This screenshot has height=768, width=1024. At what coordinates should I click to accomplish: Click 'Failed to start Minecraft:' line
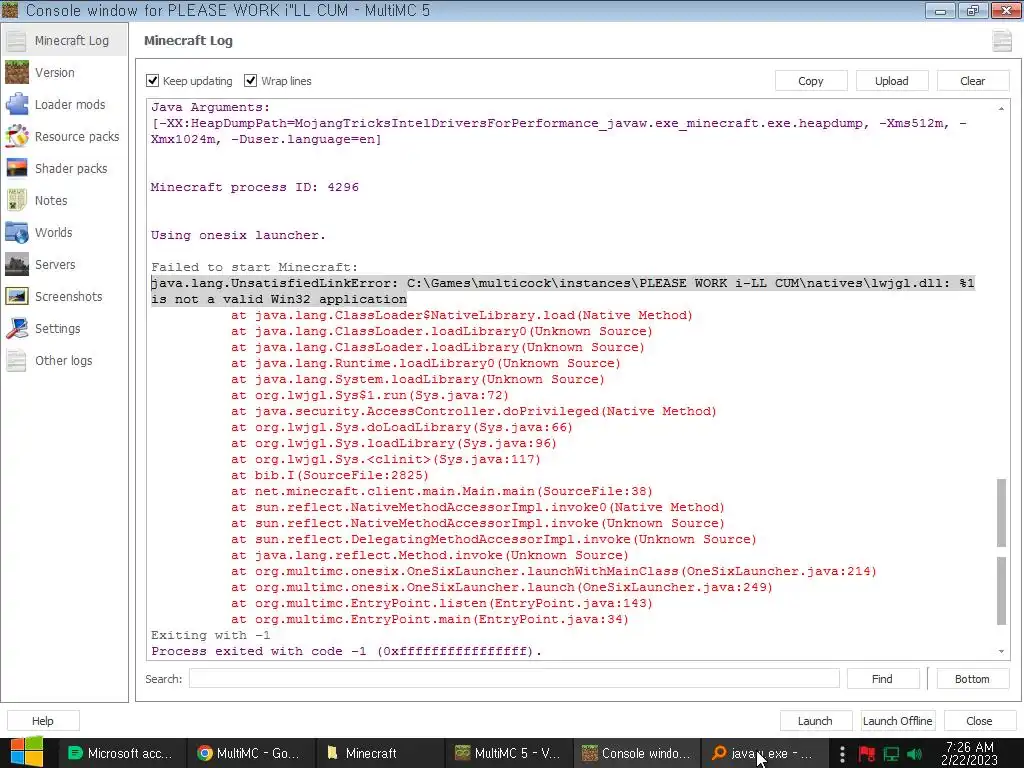(x=255, y=267)
